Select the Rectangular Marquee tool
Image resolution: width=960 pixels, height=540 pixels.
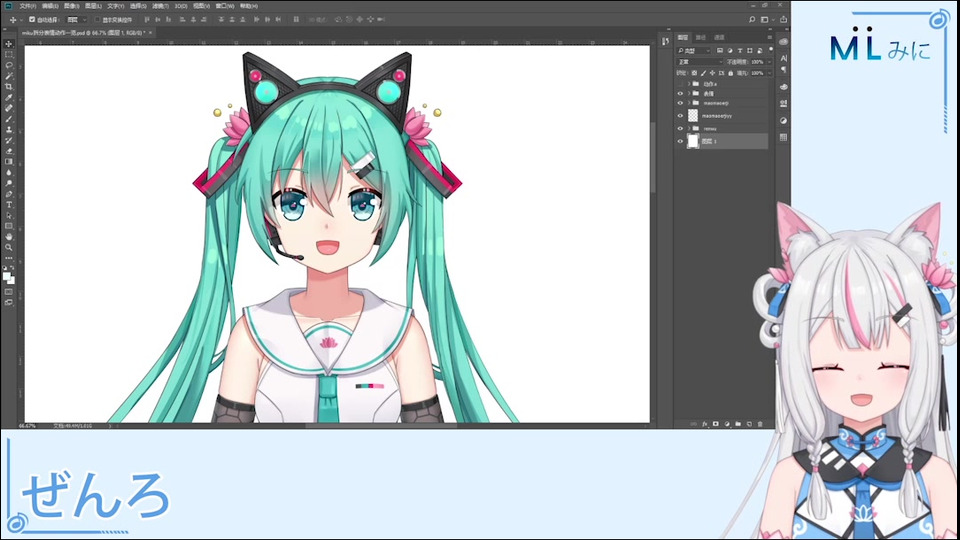pos(9,54)
